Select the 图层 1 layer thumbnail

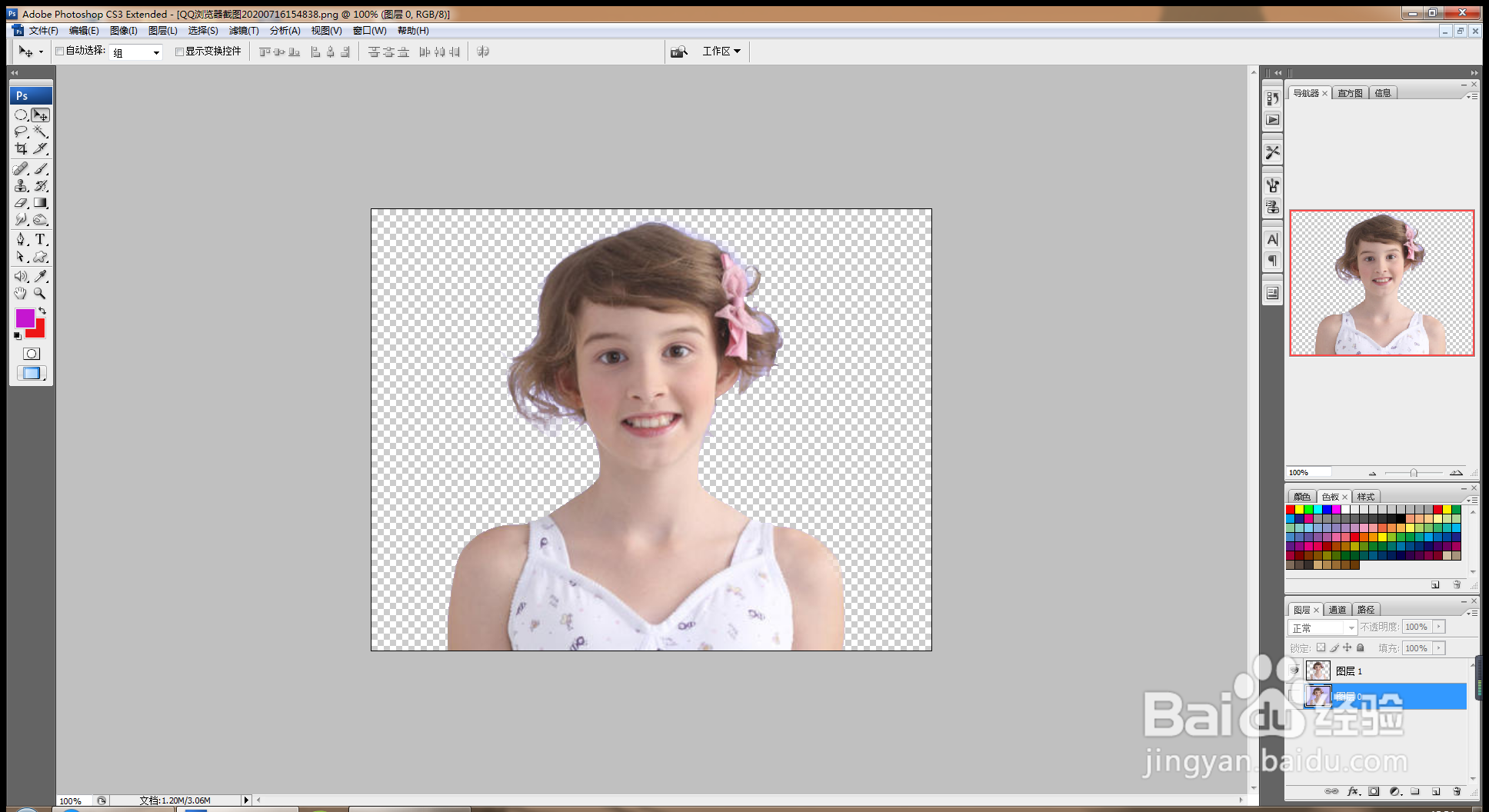1317,671
